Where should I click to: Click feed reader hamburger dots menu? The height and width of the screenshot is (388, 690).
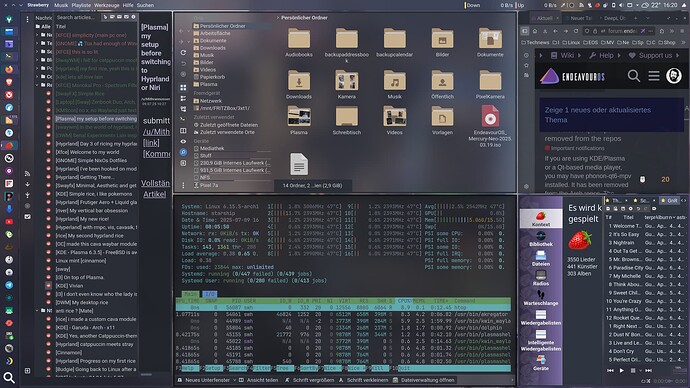27,19
